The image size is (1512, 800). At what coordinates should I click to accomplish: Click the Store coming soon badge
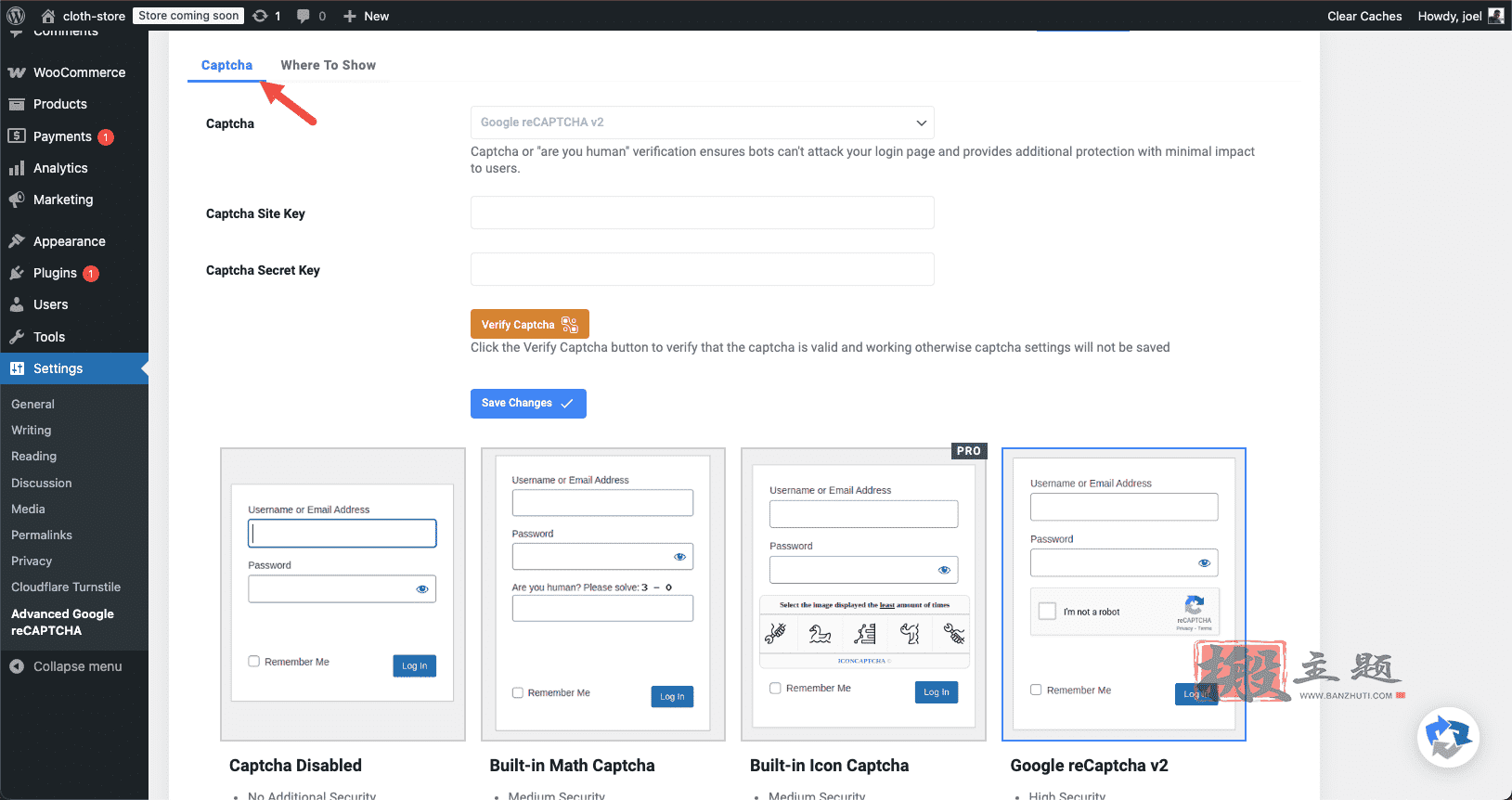188,16
